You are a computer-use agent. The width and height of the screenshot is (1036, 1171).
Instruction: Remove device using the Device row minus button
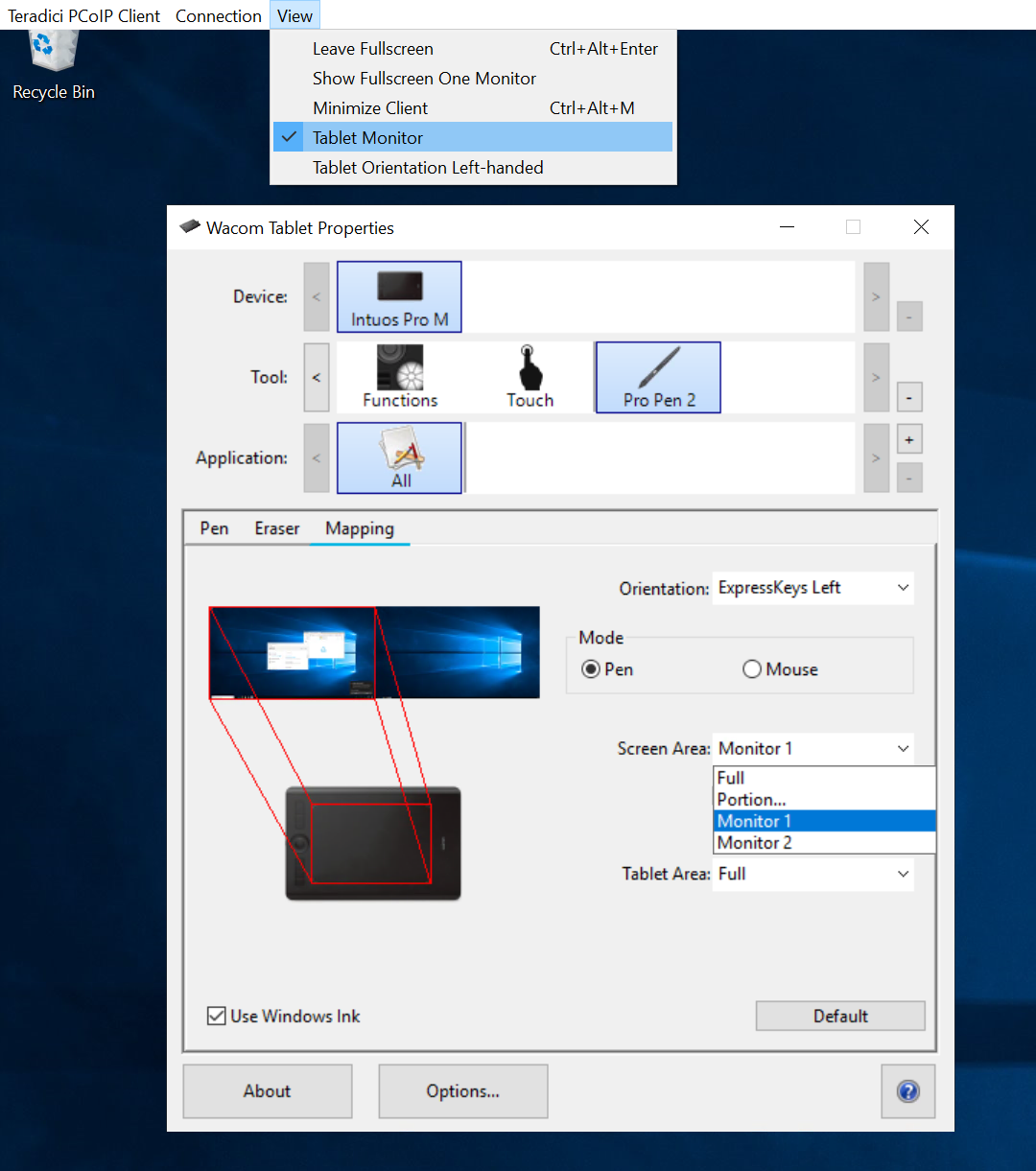[x=909, y=316]
